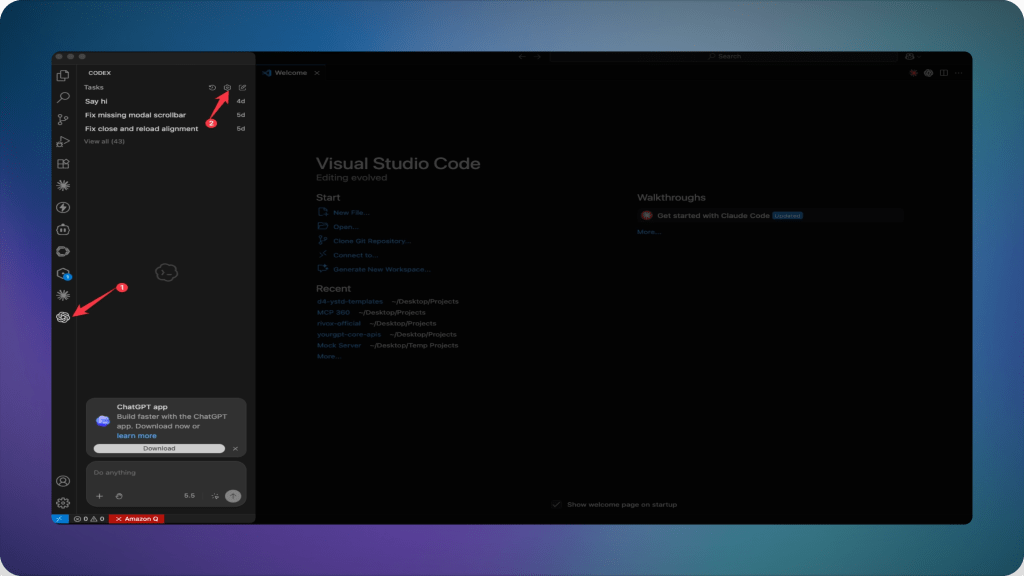
Task: Open the Copilot dropdown in title bar
Action: coord(913,57)
